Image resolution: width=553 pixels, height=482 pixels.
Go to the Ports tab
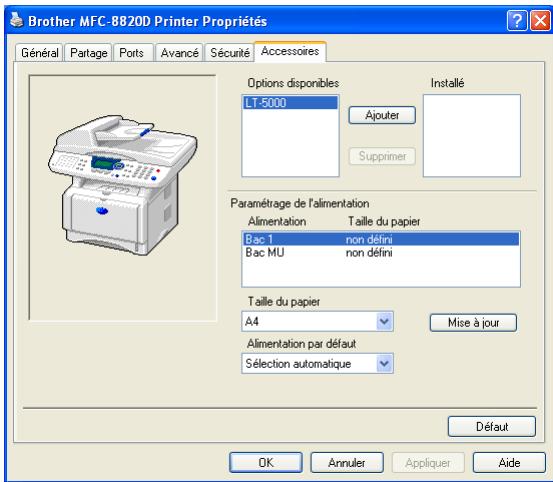[x=133, y=53]
